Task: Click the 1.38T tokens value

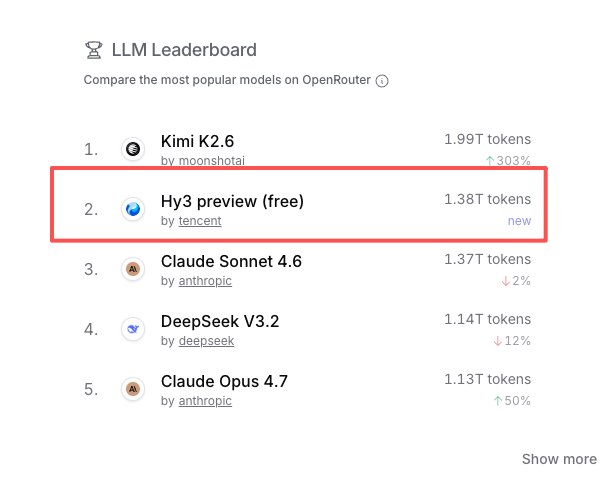Action: click(x=488, y=199)
